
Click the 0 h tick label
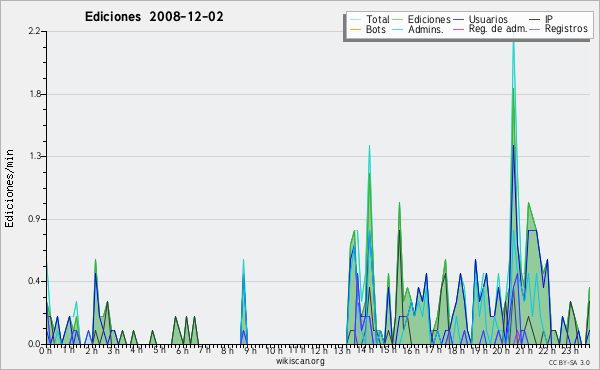point(45,350)
